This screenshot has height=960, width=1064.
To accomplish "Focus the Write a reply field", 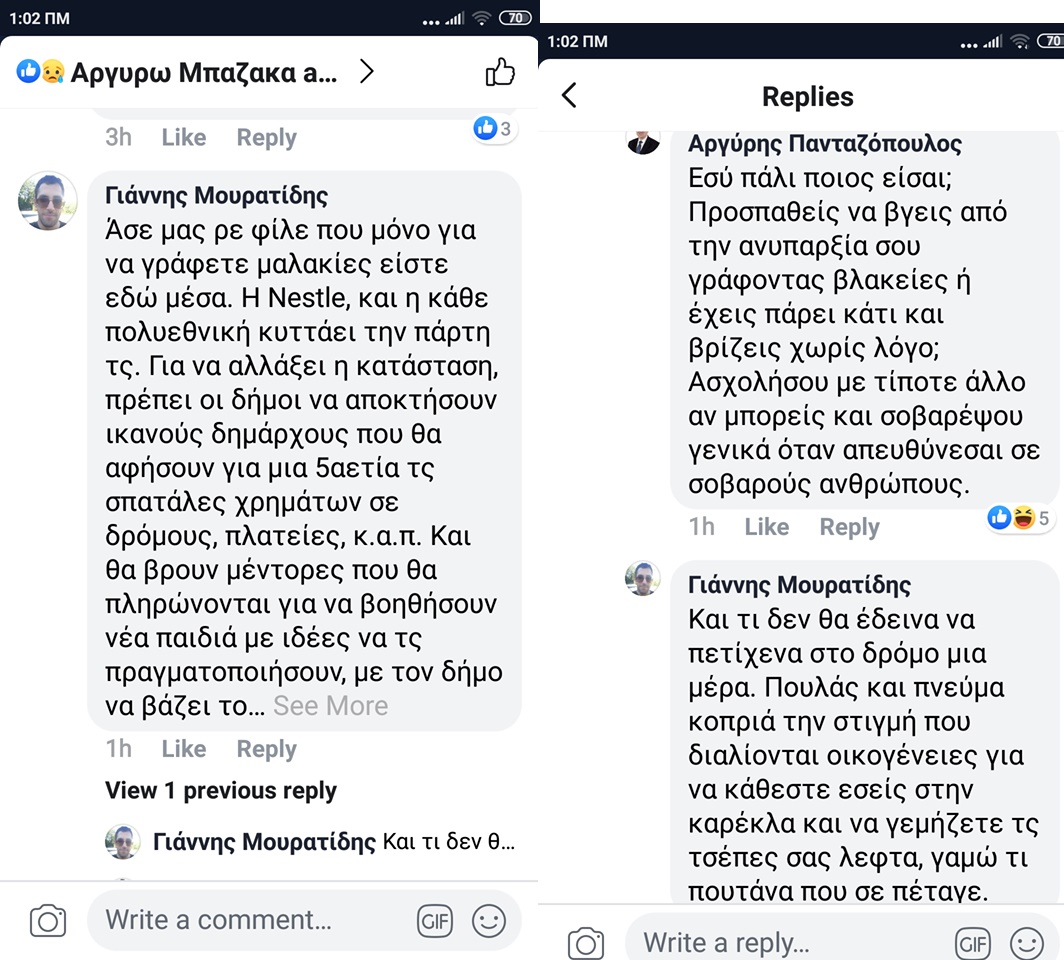I will (780, 943).
